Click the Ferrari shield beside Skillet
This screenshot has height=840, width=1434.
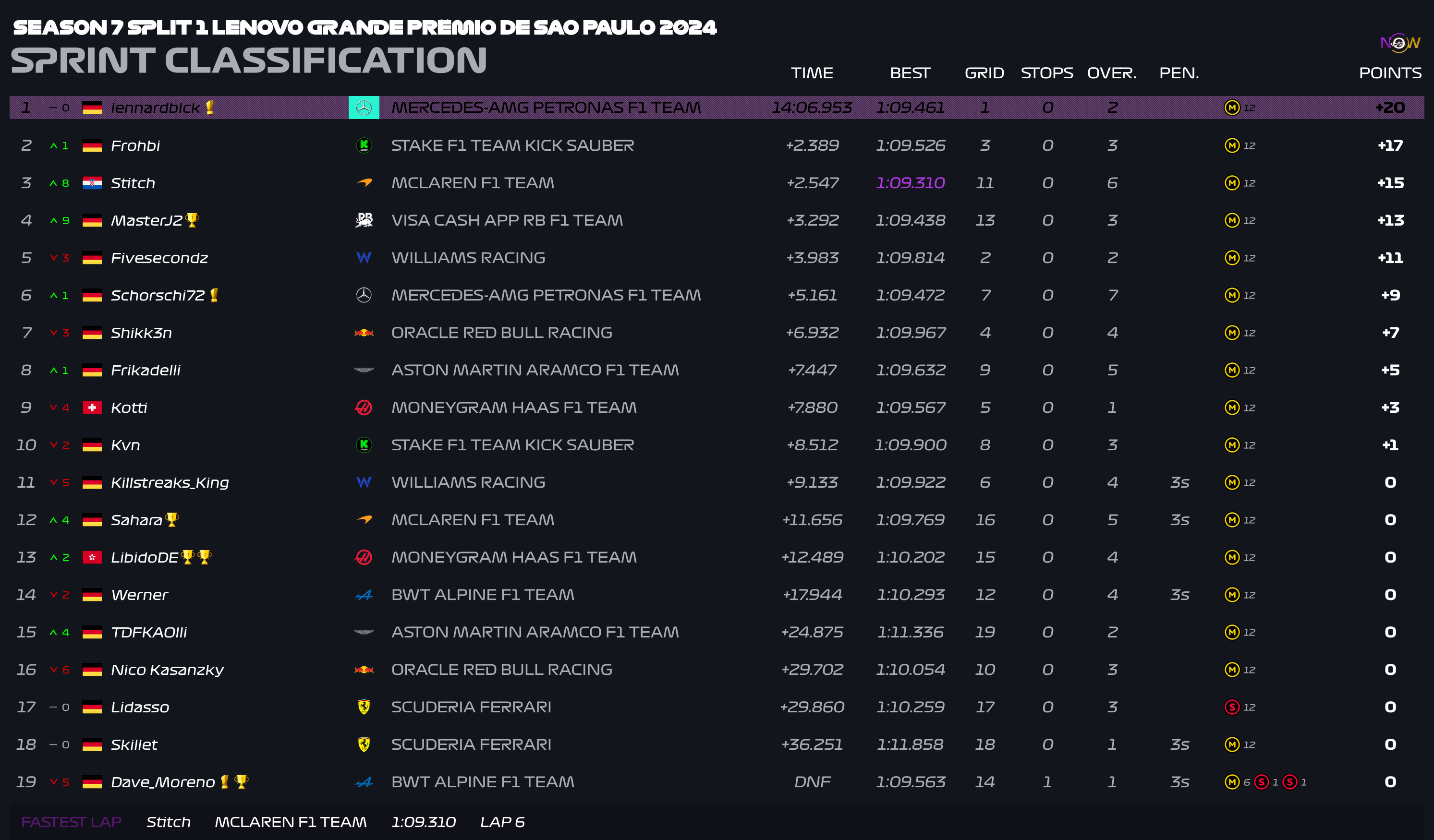click(364, 744)
